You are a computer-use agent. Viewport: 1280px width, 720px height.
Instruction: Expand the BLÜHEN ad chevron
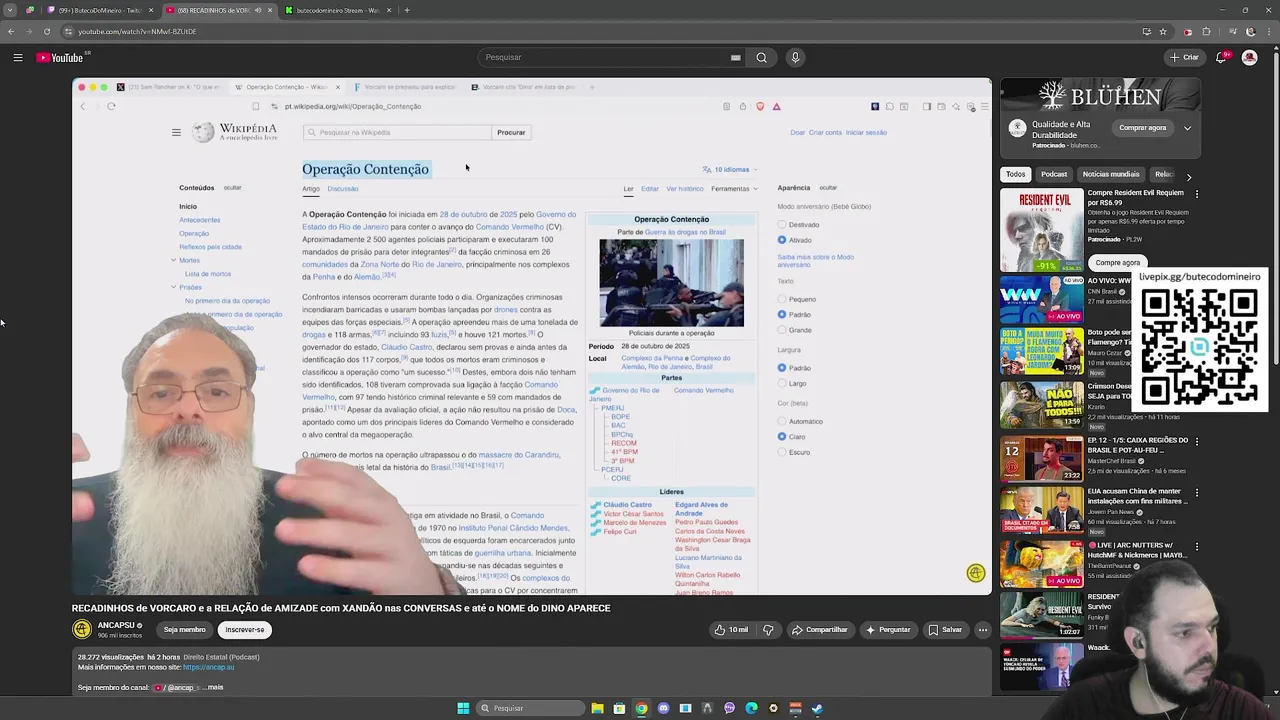pyautogui.click(x=1187, y=128)
